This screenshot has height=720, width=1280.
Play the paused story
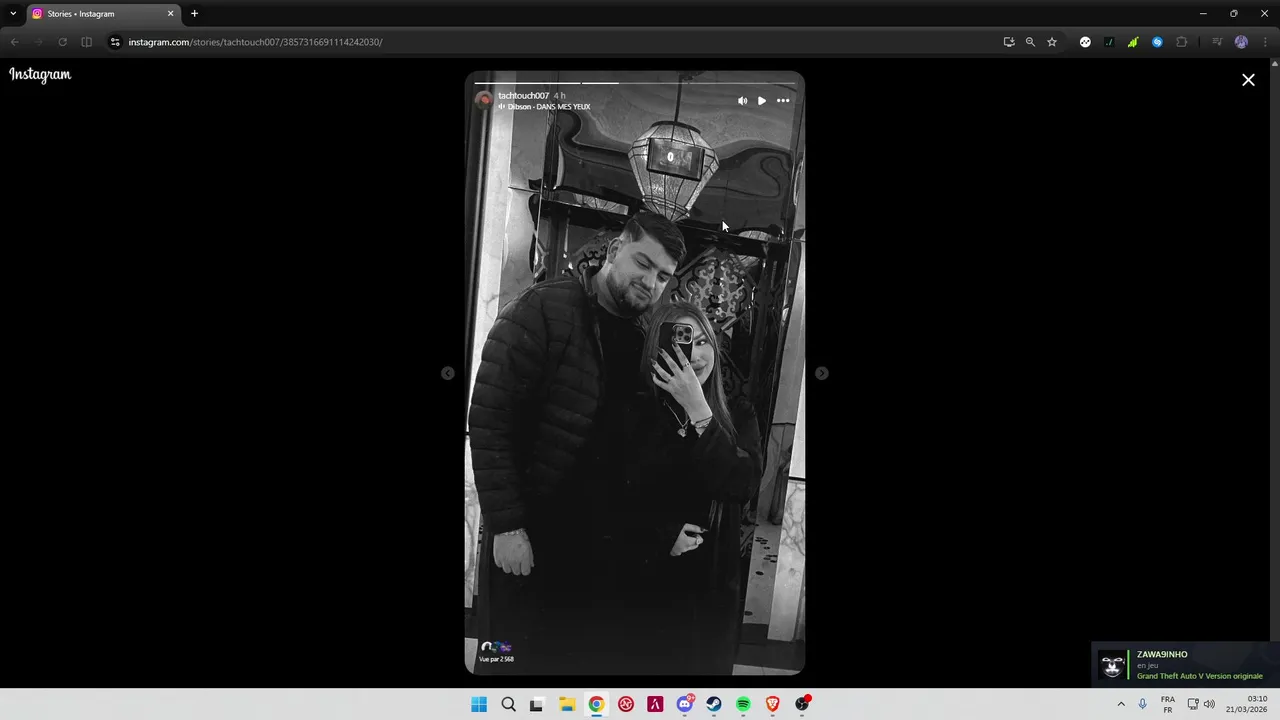click(x=762, y=101)
